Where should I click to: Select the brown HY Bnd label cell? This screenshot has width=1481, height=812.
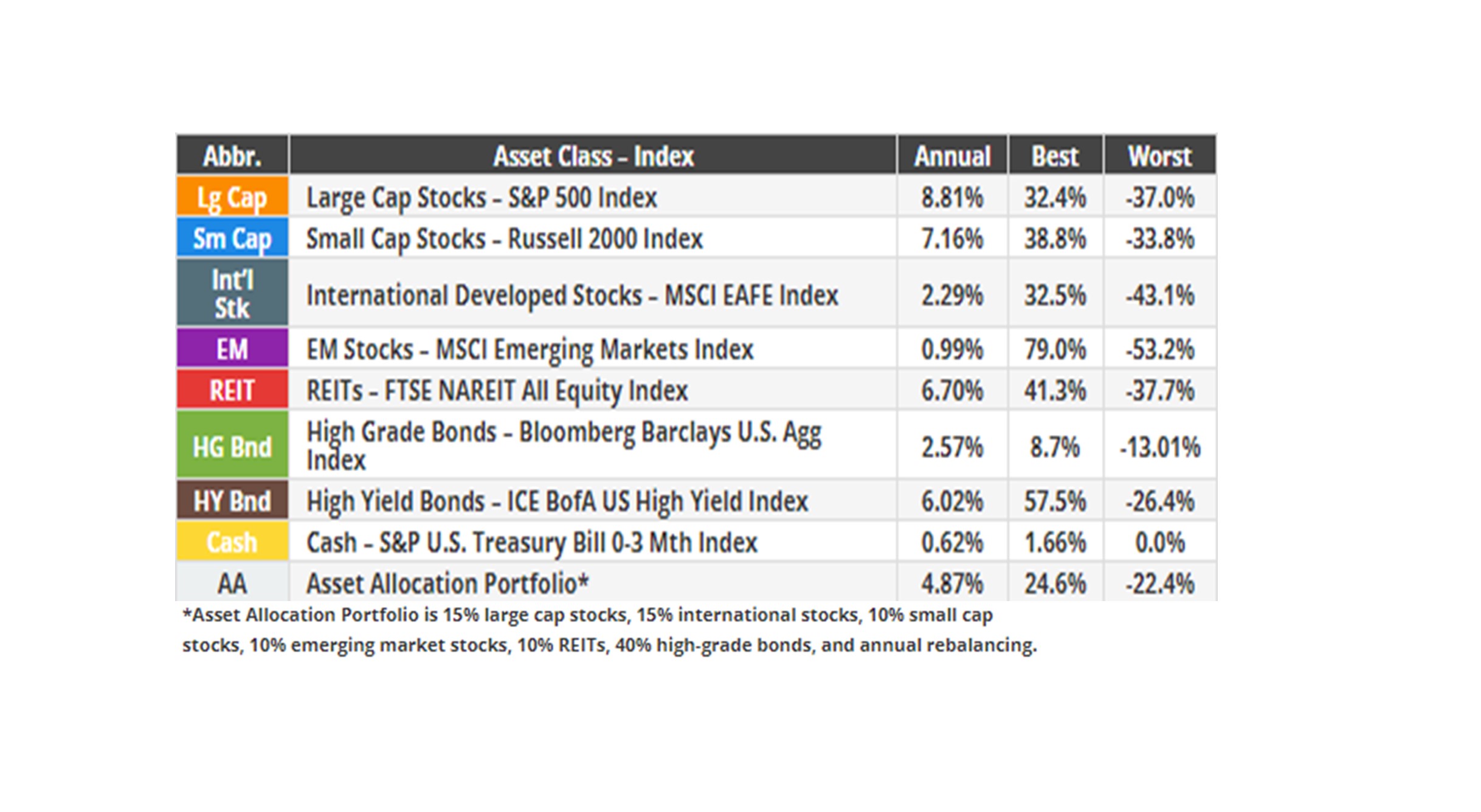point(232,501)
